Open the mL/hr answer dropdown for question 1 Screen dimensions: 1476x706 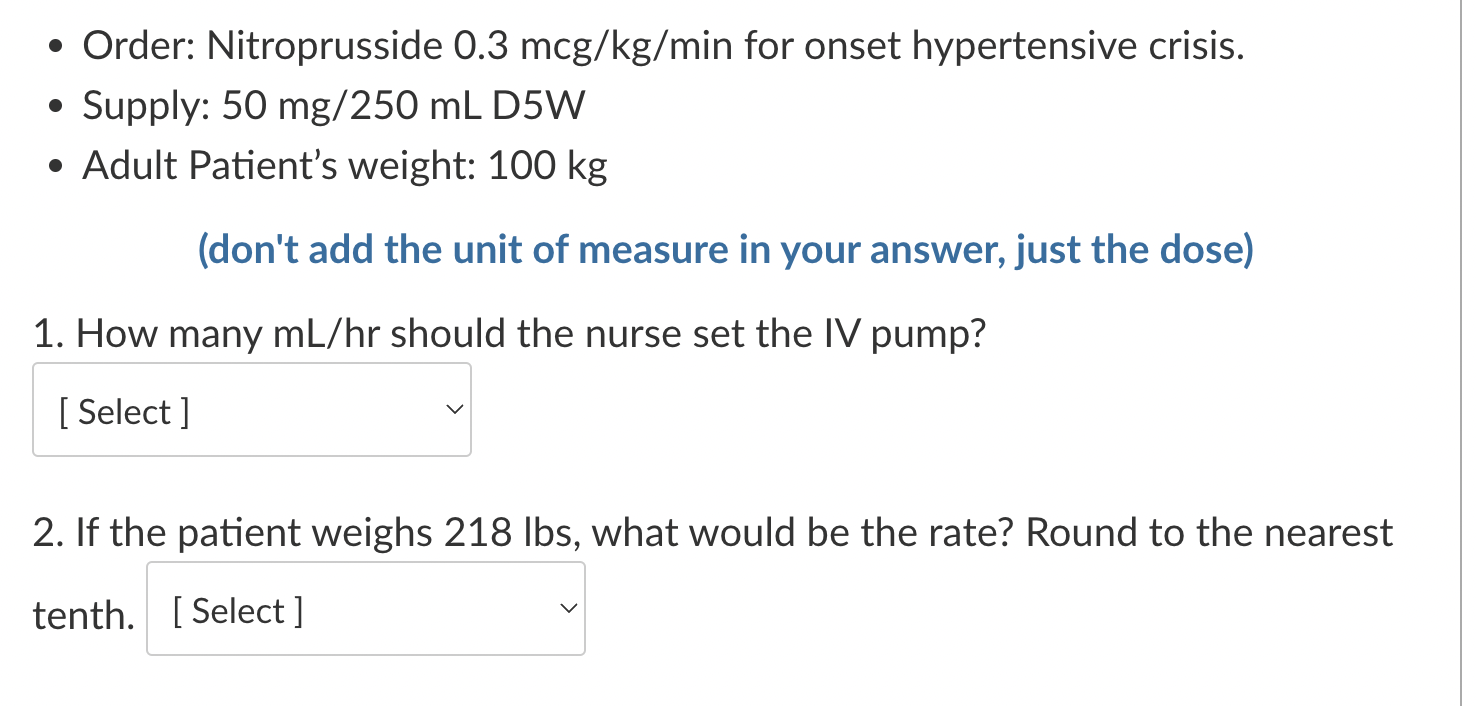pos(250,409)
